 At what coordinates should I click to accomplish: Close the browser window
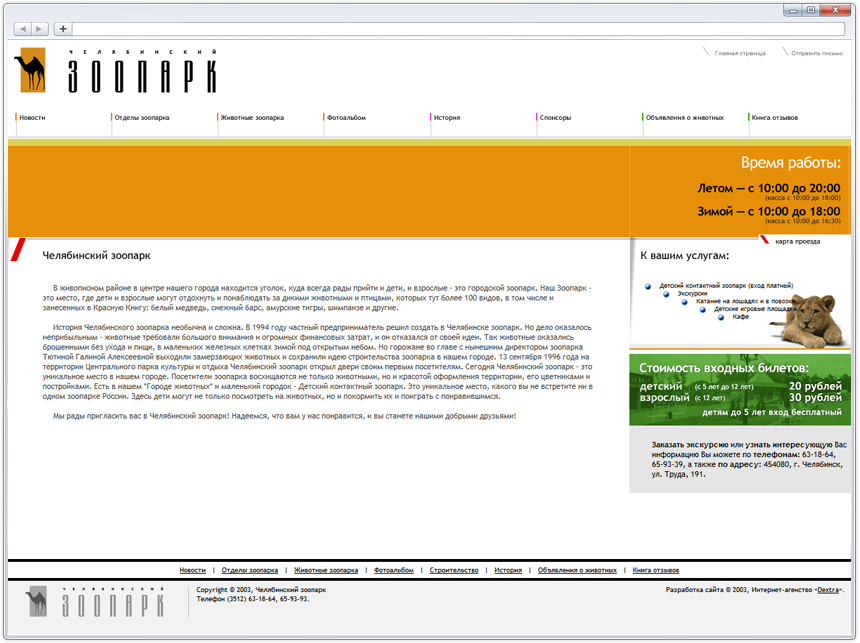pyautogui.click(x=836, y=10)
